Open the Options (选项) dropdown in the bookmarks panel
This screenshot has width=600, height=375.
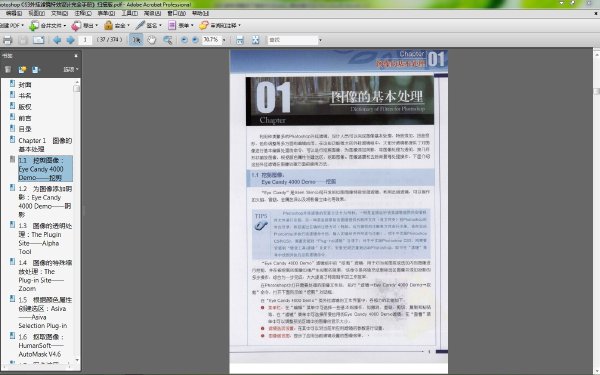(71, 69)
